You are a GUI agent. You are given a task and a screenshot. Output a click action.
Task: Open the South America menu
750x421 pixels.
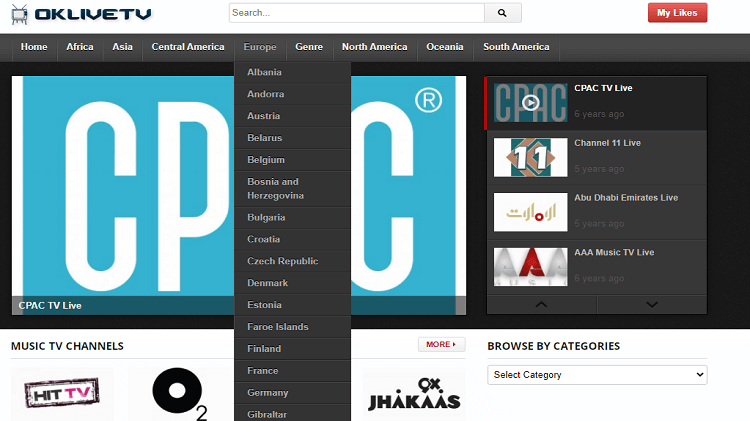click(516, 47)
